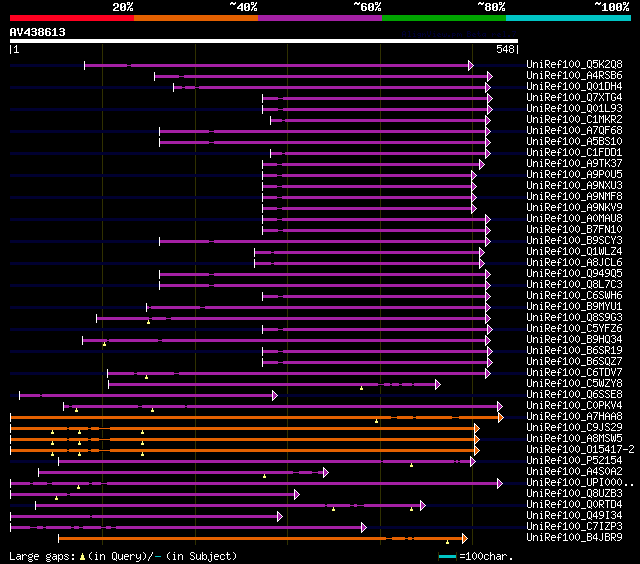Image resolution: width=640 pixels, height=564 pixels.
Task: Click the orange alignment bar for A7HAA8
Action: 255,417
